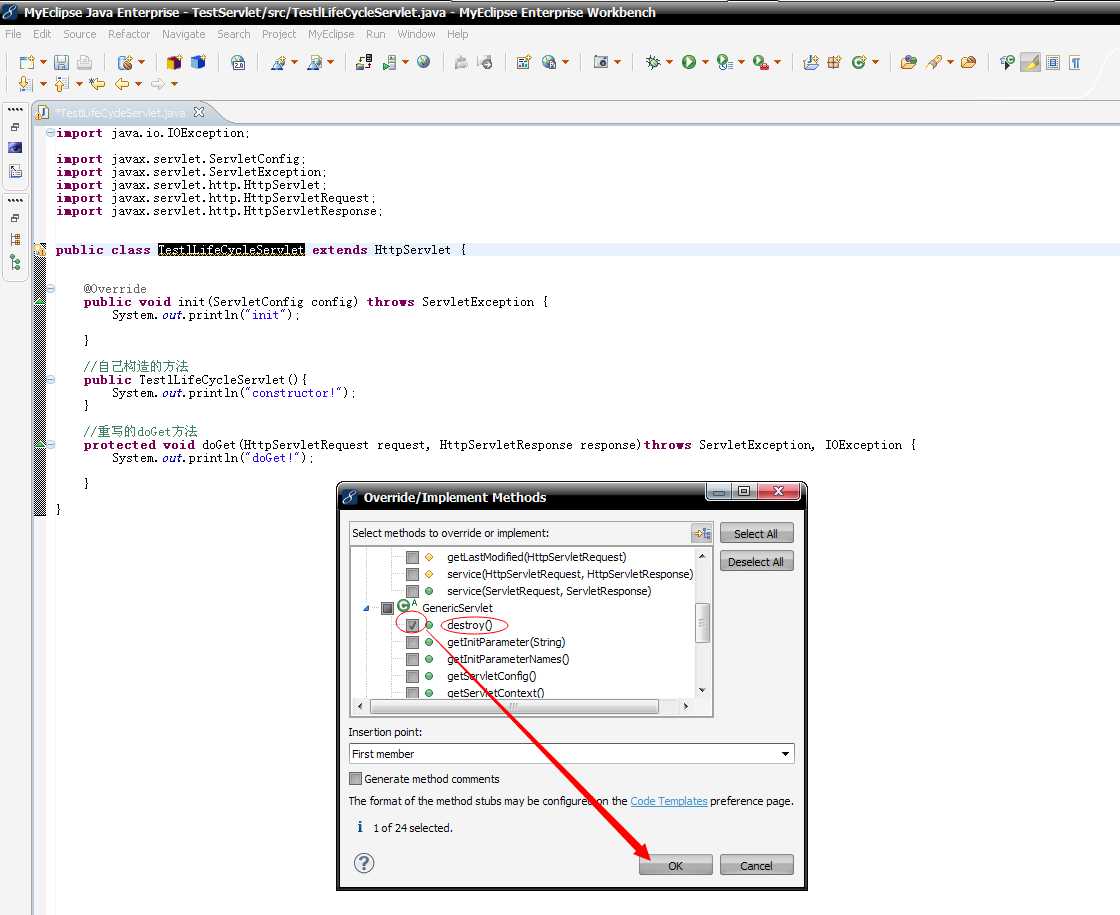Click the Last Edit Location icon
This screenshot has width=1120, height=915.
pyautogui.click(x=97, y=84)
